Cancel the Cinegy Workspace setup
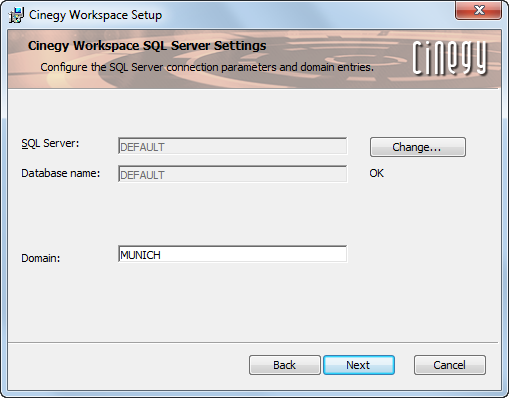Image resolution: width=509 pixels, height=398 pixels. [449, 365]
